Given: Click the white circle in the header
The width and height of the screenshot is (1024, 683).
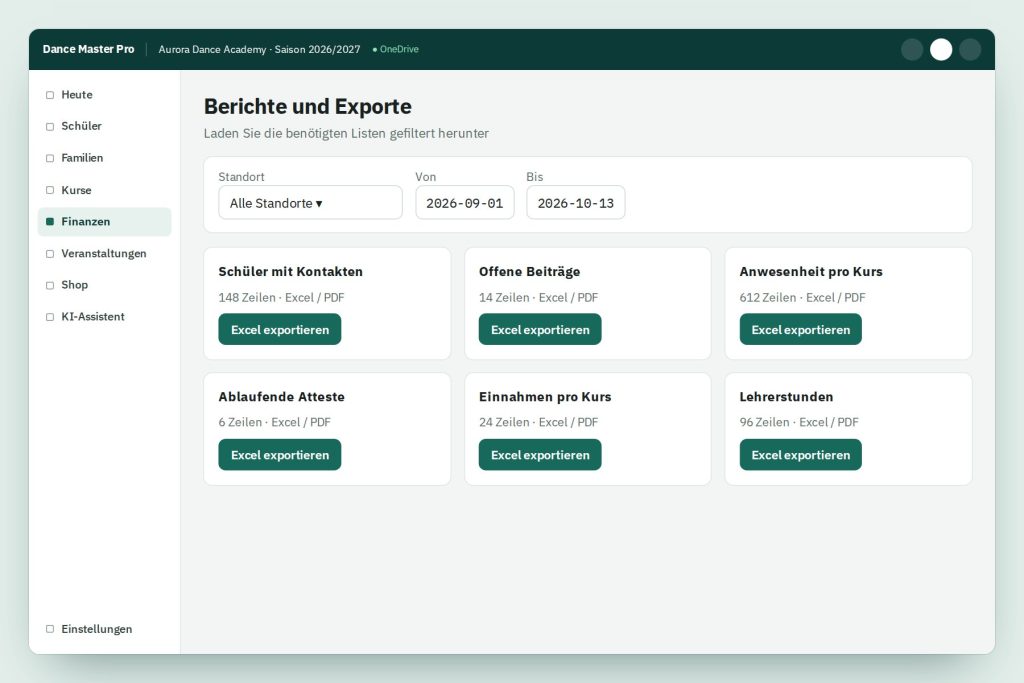Looking at the screenshot, I should tap(941, 50).
